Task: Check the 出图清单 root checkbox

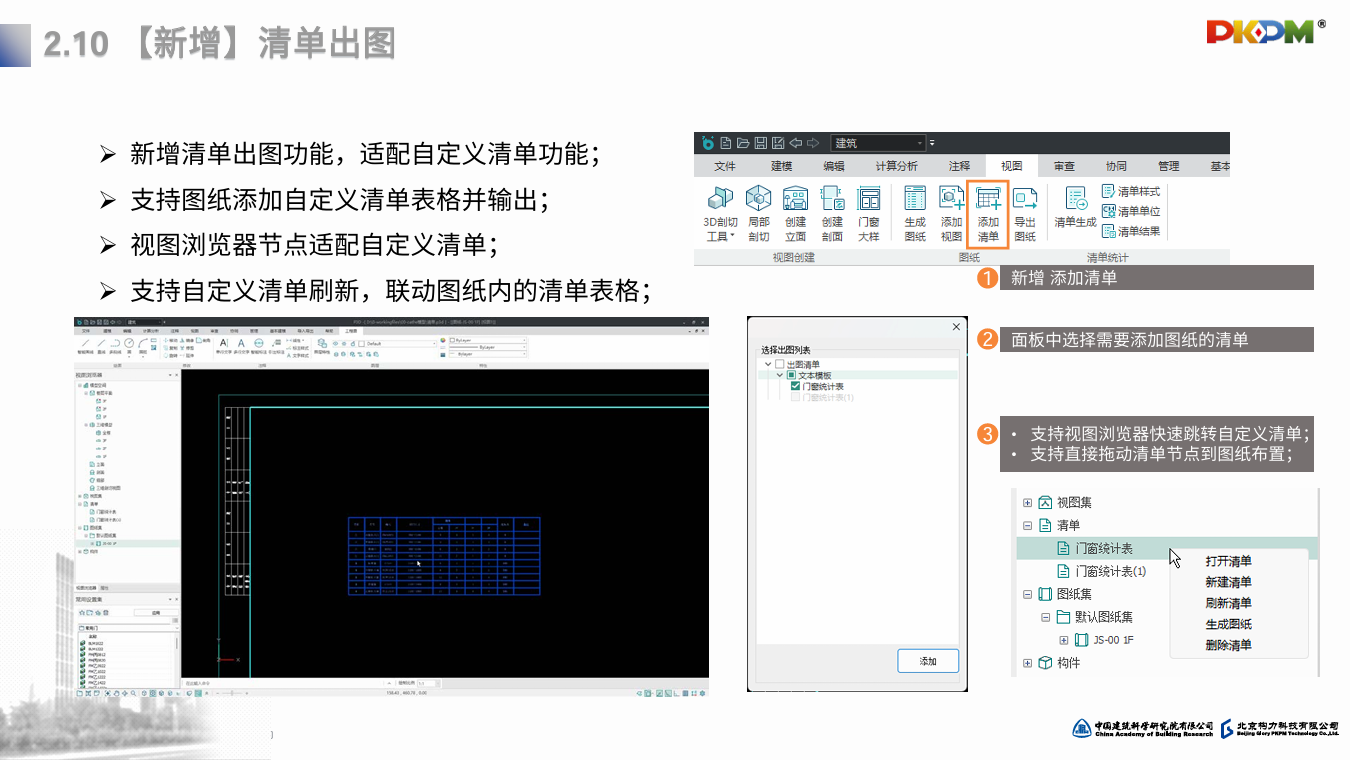Action: coord(780,365)
